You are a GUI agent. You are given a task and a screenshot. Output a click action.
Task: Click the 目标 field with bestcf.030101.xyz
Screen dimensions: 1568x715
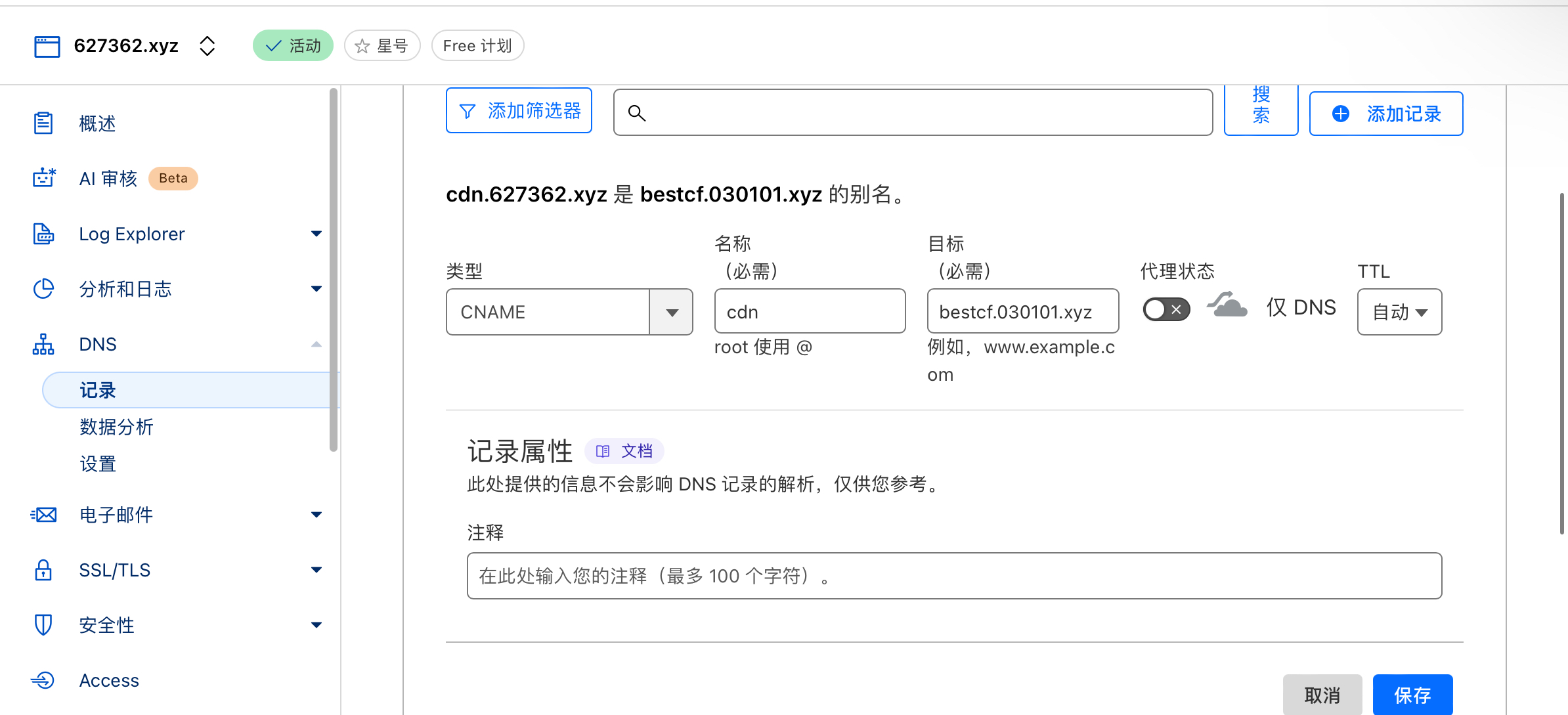click(1022, 312)
